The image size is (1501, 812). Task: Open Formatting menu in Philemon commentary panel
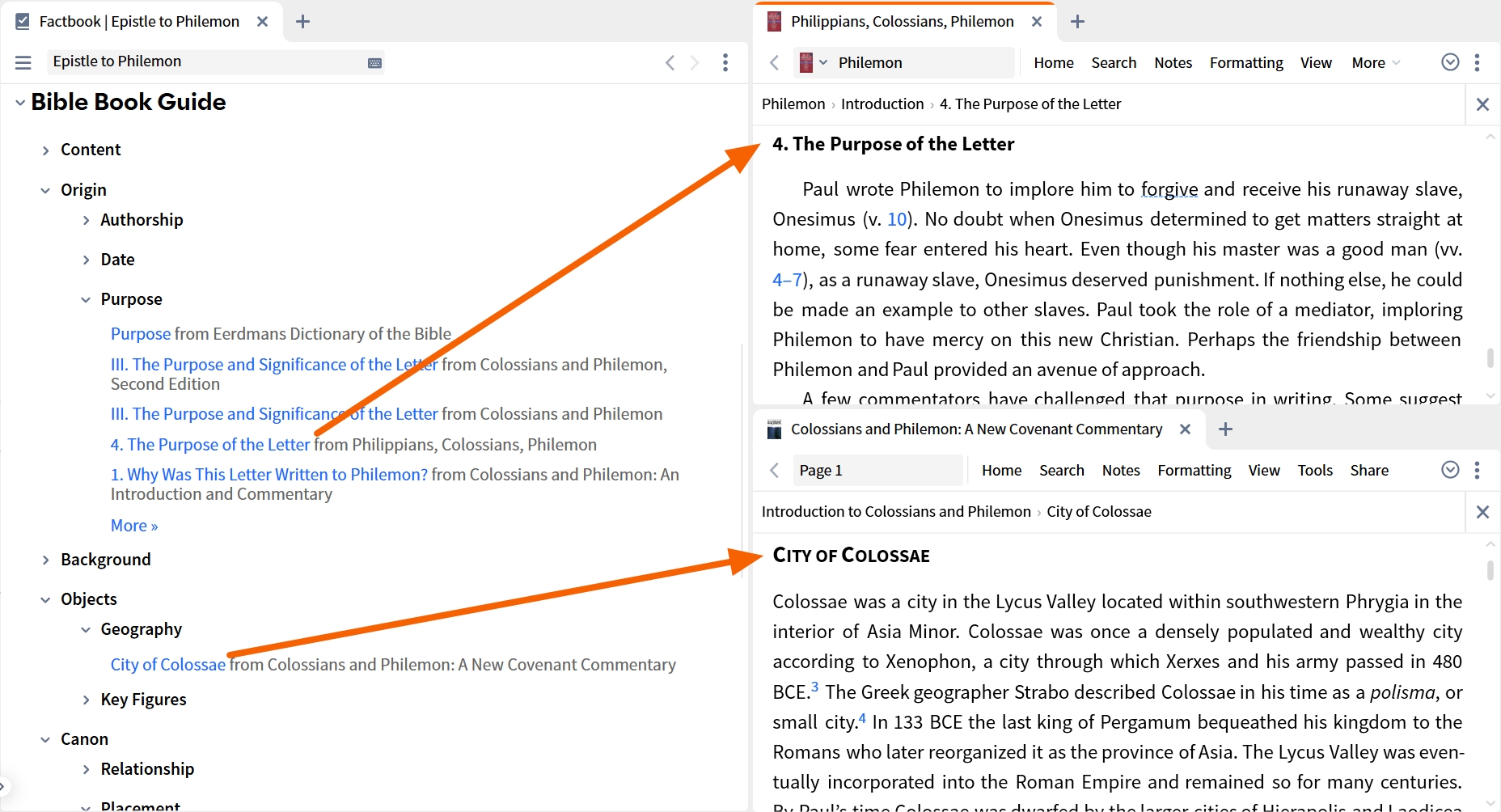[1246, 62]
